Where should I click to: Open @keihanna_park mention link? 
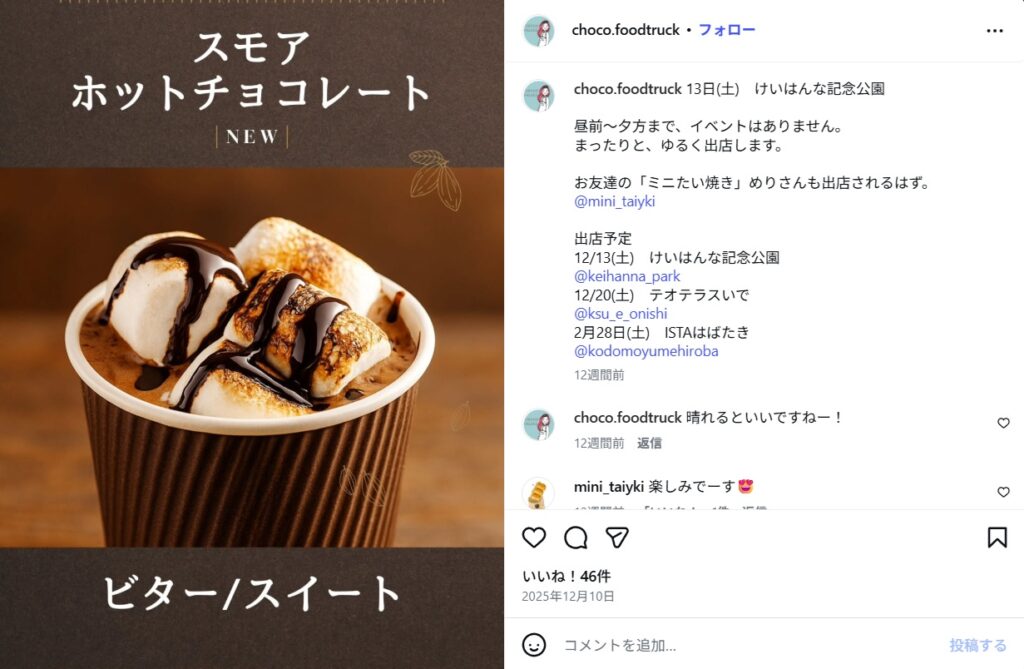point(627,276)
